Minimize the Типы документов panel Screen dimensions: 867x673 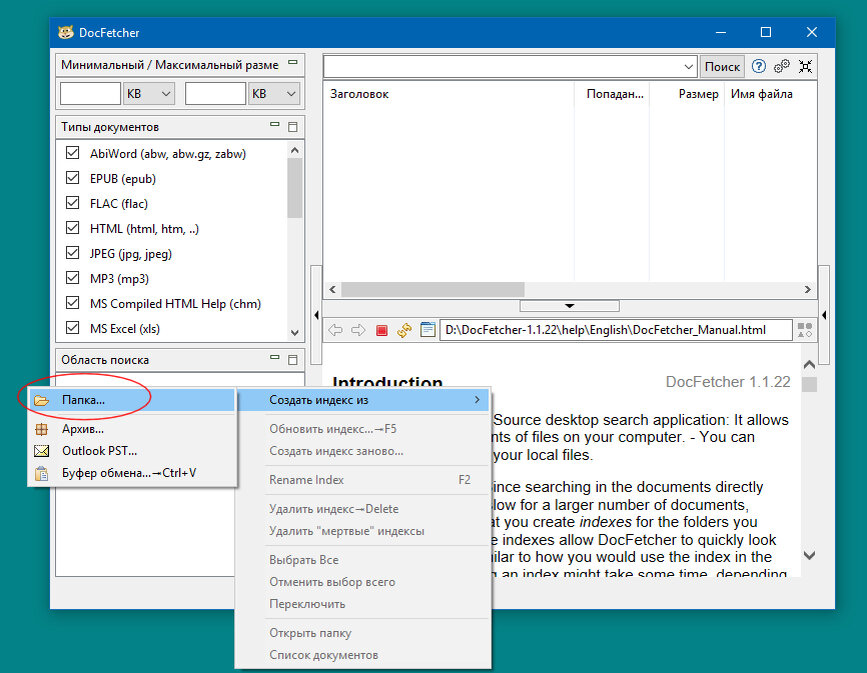coord(275,124)
